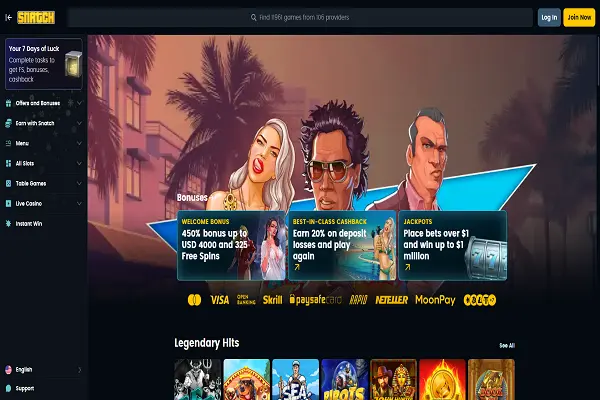The width and height of the screenshot is (600, 400).
Task: Click the Offers and Bonuses gift icon
Action: pos(8,103)
